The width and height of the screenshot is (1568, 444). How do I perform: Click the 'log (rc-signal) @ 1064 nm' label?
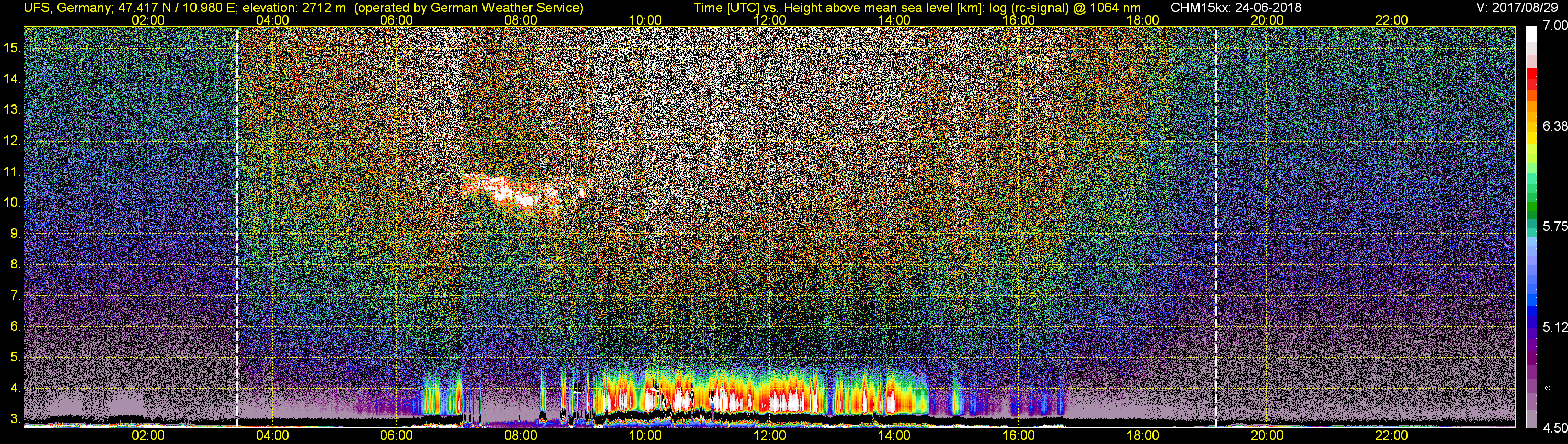pyautogui.click(x=1064, y=8)
